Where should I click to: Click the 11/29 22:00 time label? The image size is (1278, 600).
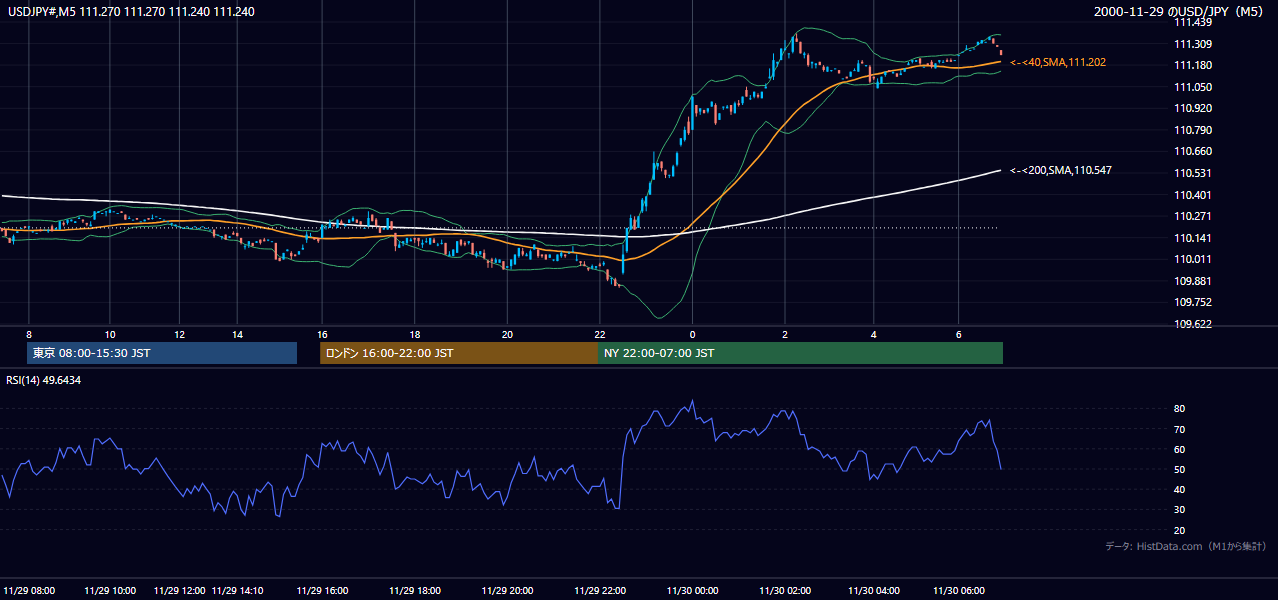600,591
